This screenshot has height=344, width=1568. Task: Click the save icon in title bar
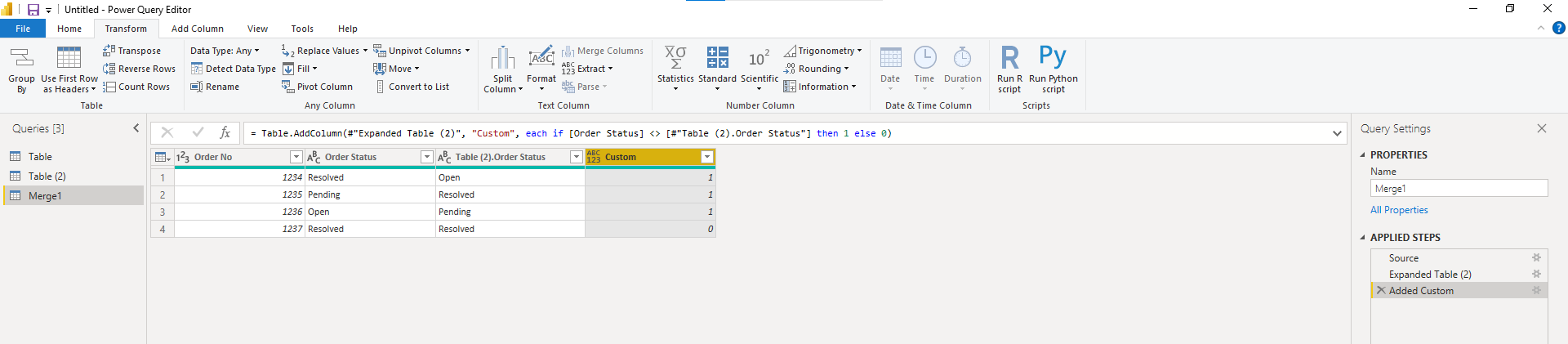33,10
